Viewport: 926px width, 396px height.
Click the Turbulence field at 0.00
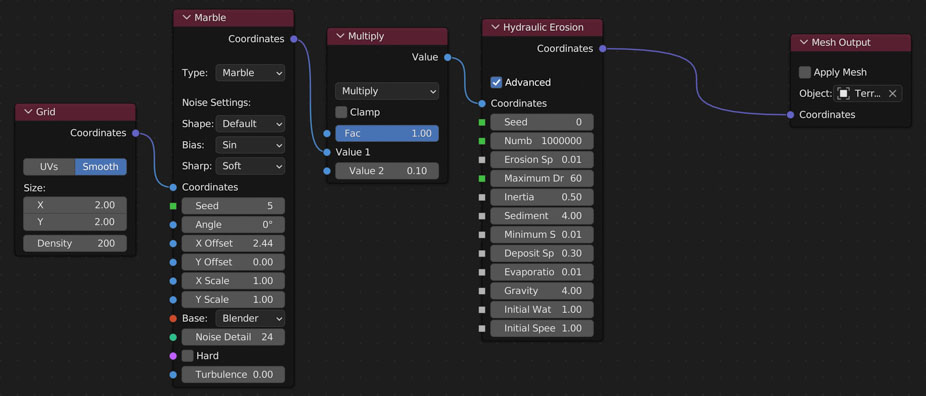click(233, 375)
